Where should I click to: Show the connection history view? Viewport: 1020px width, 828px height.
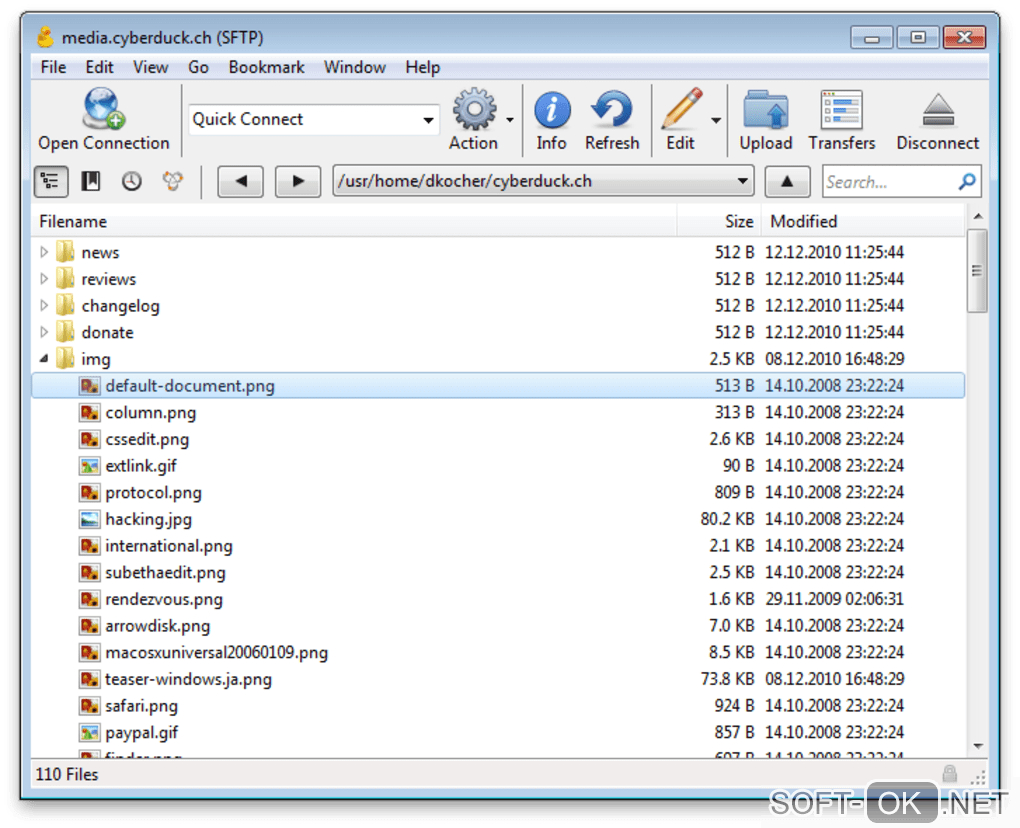[x=131, y=181]
